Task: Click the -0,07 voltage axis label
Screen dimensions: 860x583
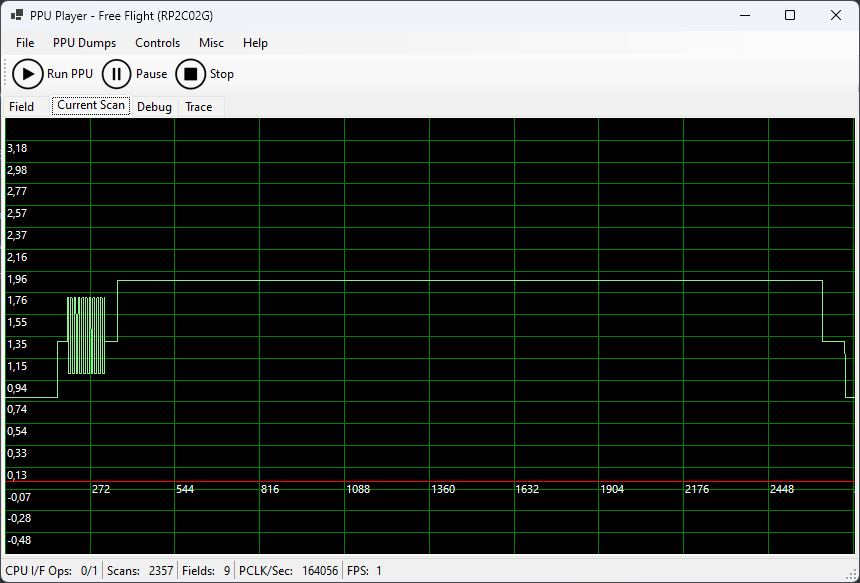Action: [19, 497]
